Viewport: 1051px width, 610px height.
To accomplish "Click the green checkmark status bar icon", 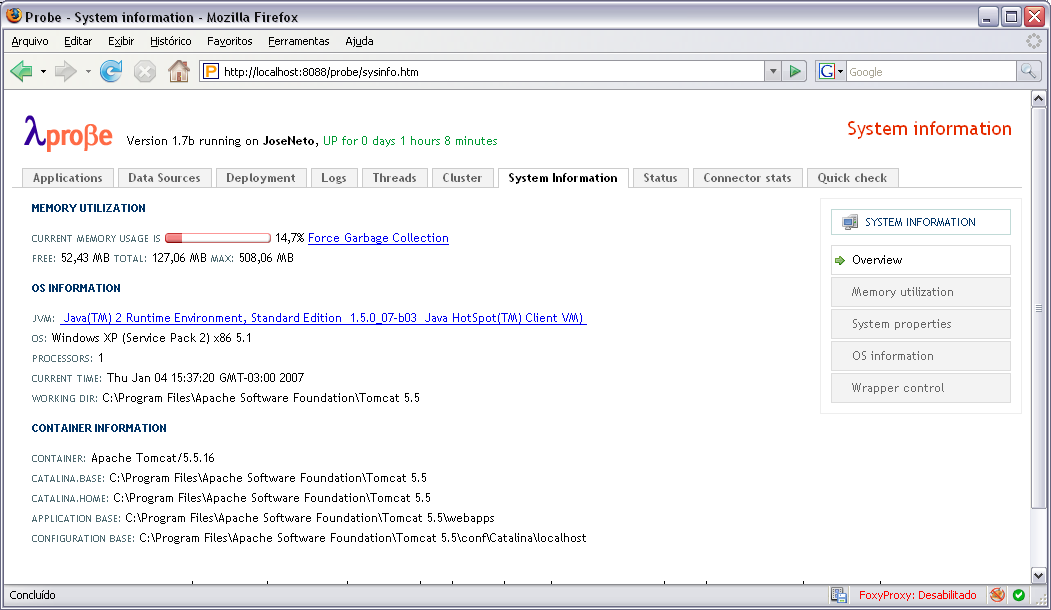I will pos(1019,595).
